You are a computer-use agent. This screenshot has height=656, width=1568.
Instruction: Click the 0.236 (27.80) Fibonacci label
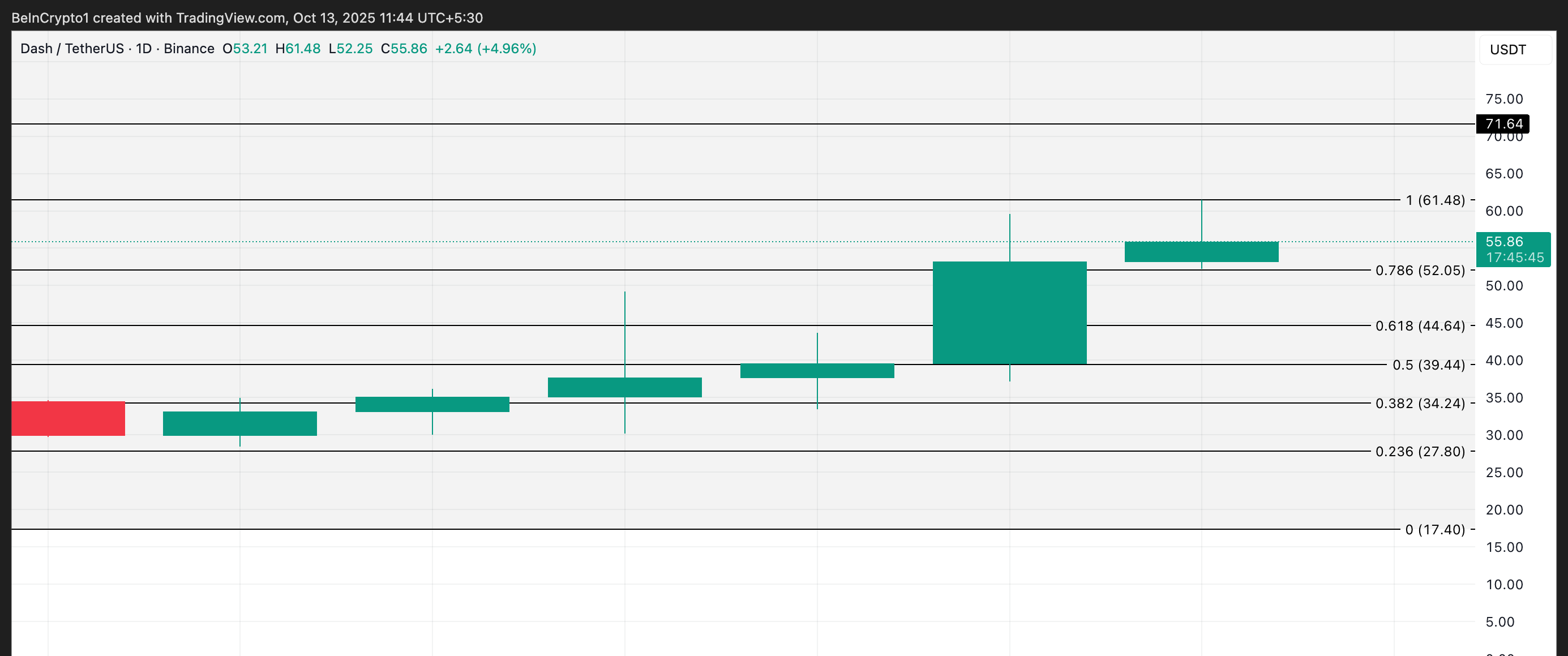(1420, 451)
